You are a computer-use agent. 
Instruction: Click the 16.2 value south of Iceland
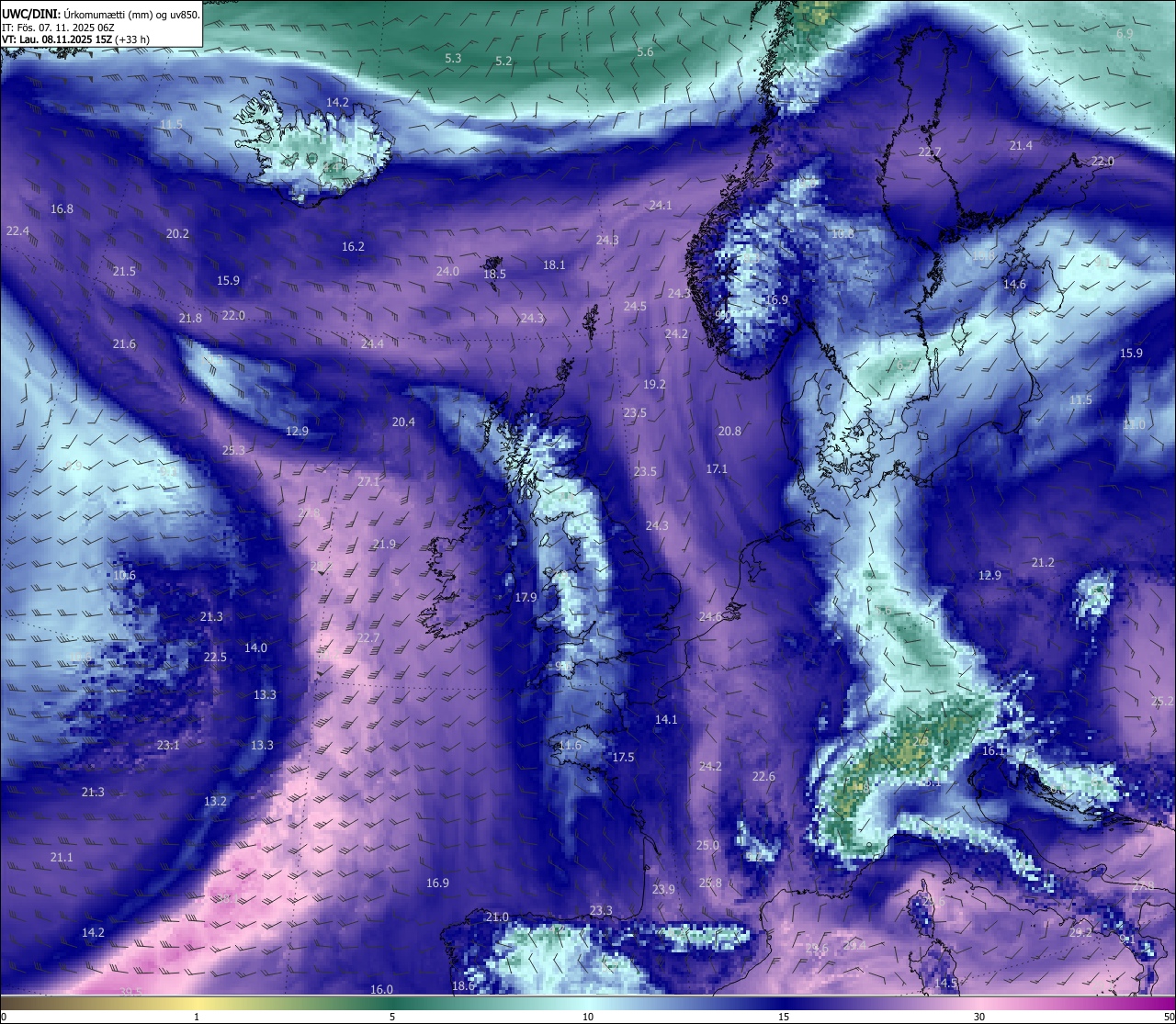click(353, 247)
